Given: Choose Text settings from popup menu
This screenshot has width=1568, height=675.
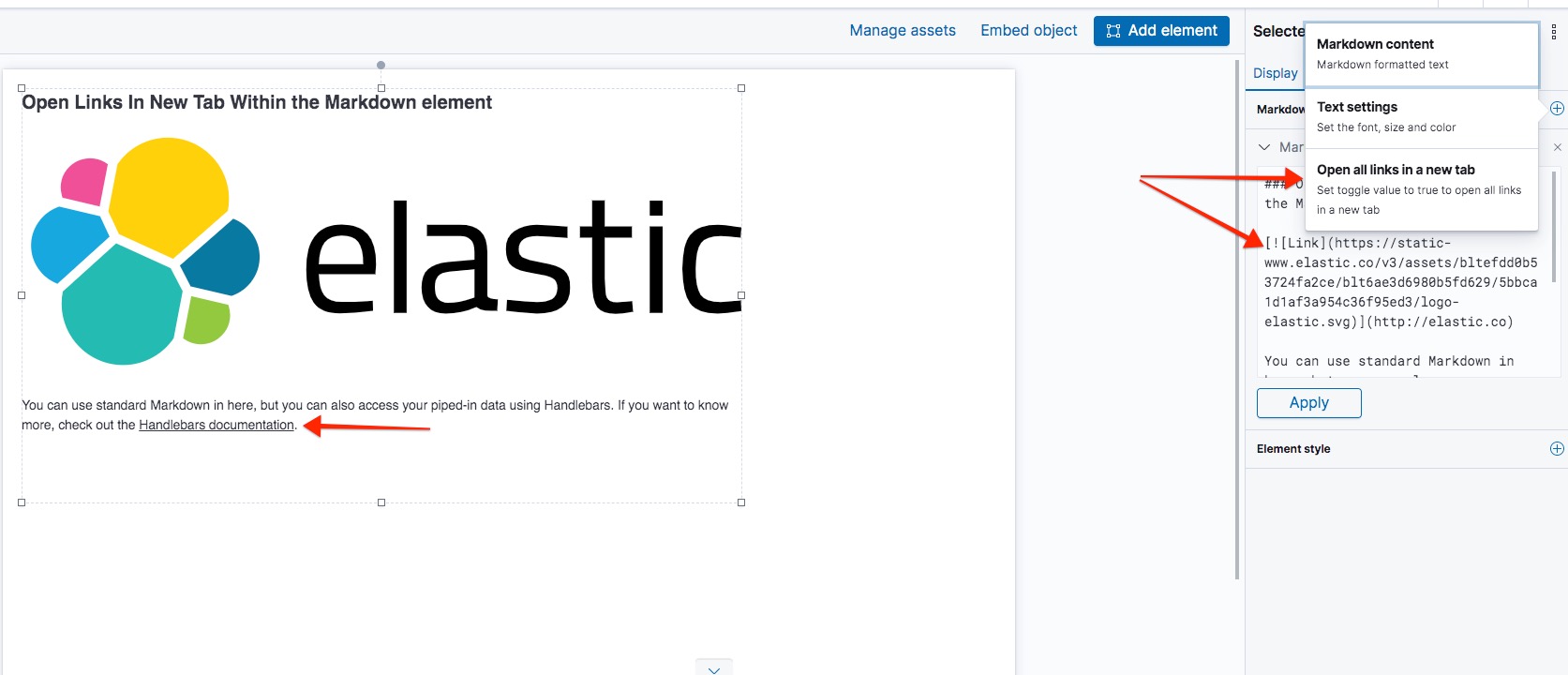Looking at the screenshot, I should point(1422,117).
